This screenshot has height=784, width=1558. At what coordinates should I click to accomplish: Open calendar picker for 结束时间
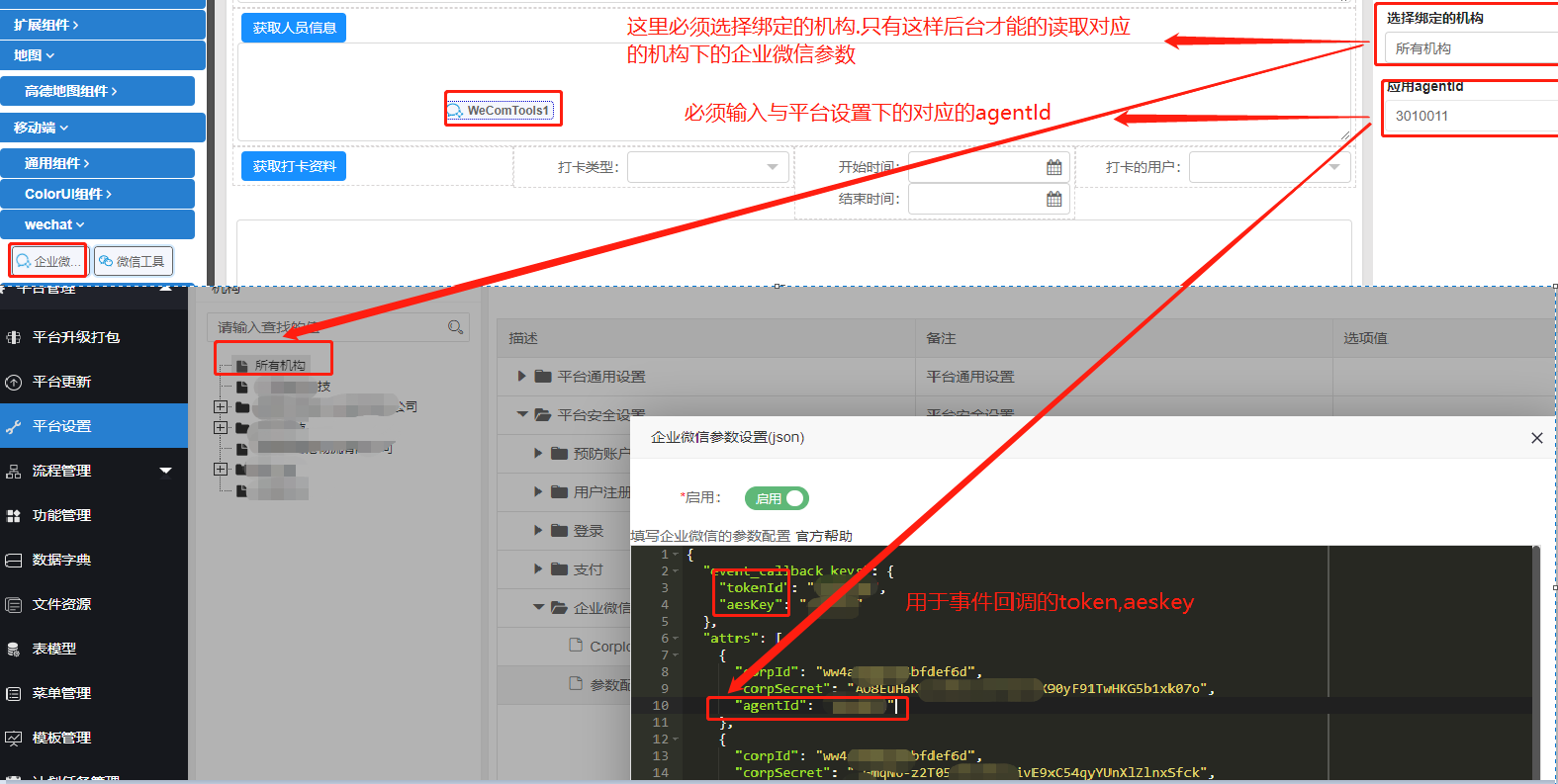tap(1054, 199)
